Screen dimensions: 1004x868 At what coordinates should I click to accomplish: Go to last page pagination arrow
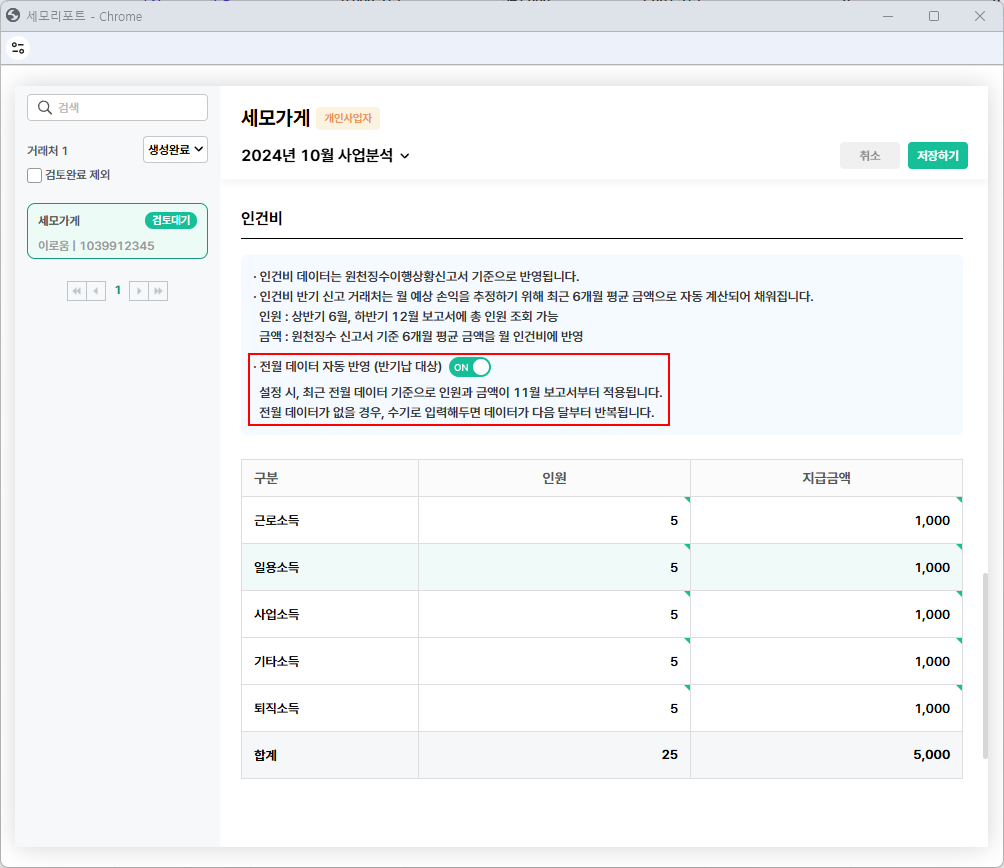(158, 291)
